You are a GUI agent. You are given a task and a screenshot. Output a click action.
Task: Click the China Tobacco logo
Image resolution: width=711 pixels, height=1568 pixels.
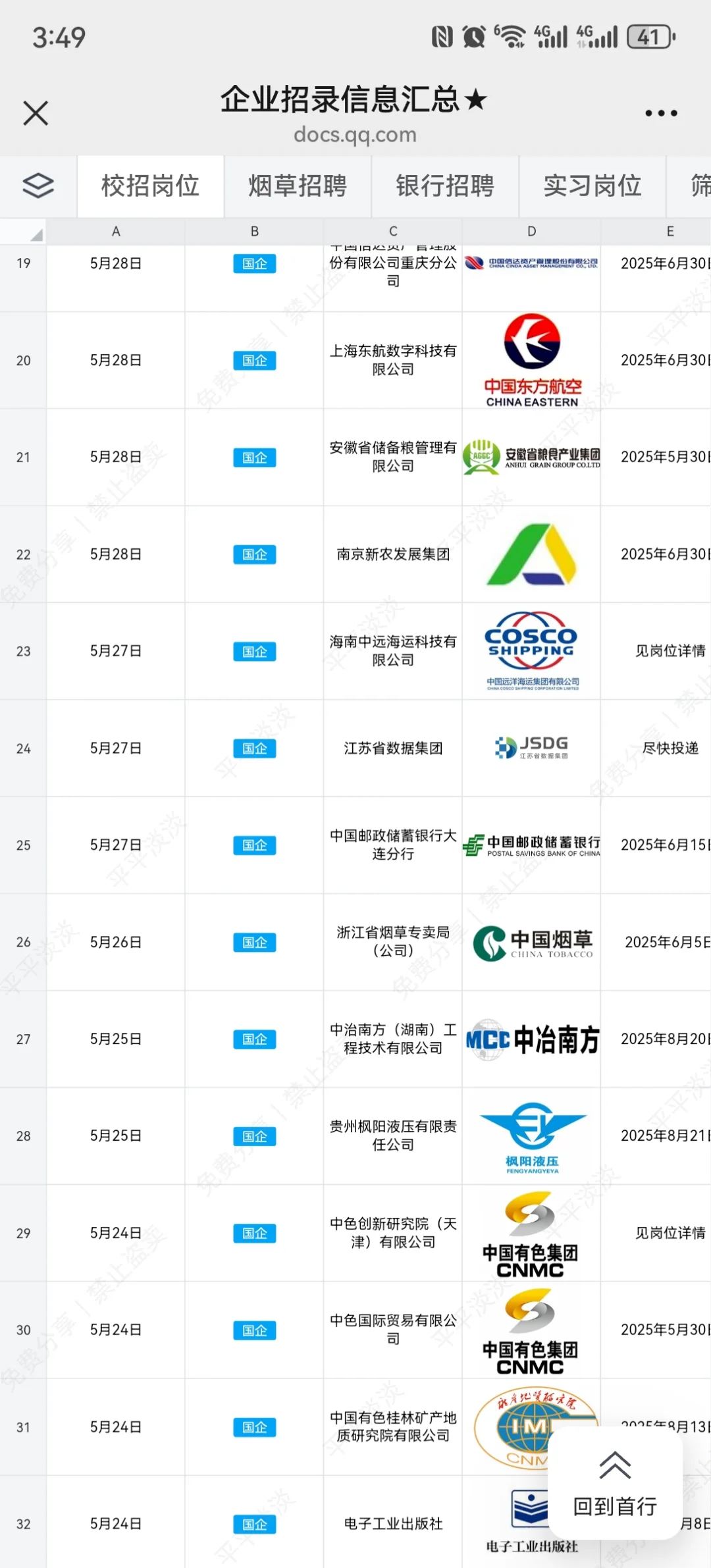pos(533,943)
